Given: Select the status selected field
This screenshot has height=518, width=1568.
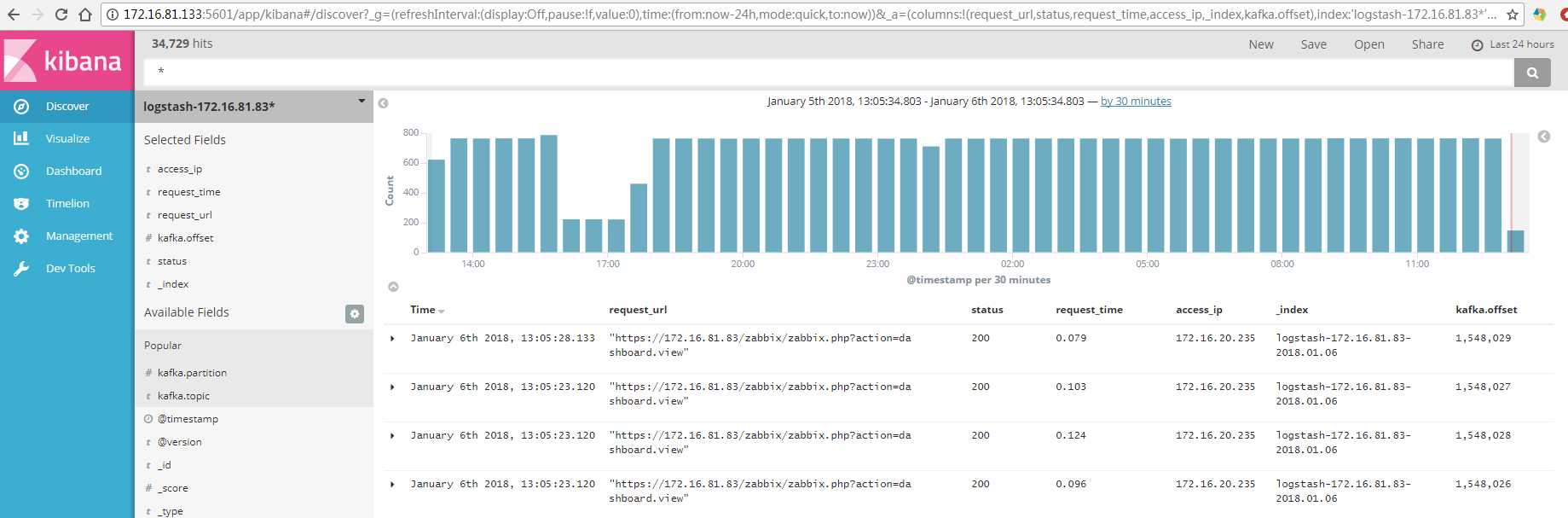Looking at the screenshot, I should coord(171,261).
